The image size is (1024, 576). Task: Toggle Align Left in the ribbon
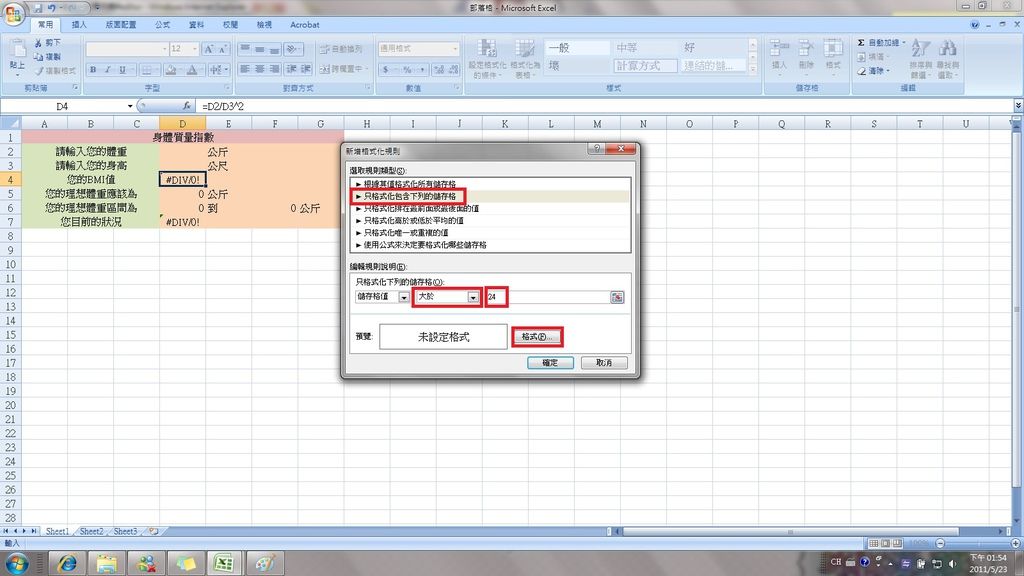(x=245, y=69)
